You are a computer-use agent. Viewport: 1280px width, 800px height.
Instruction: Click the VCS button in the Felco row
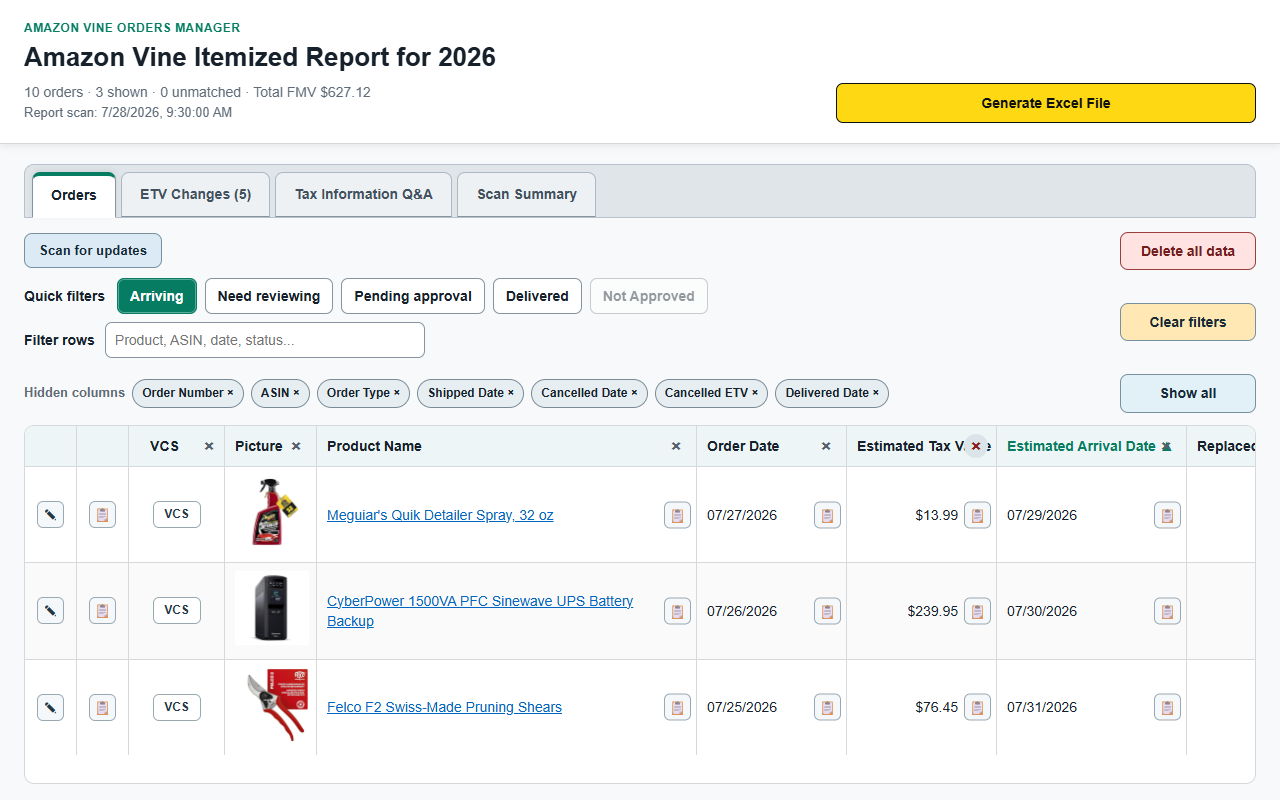177,707
